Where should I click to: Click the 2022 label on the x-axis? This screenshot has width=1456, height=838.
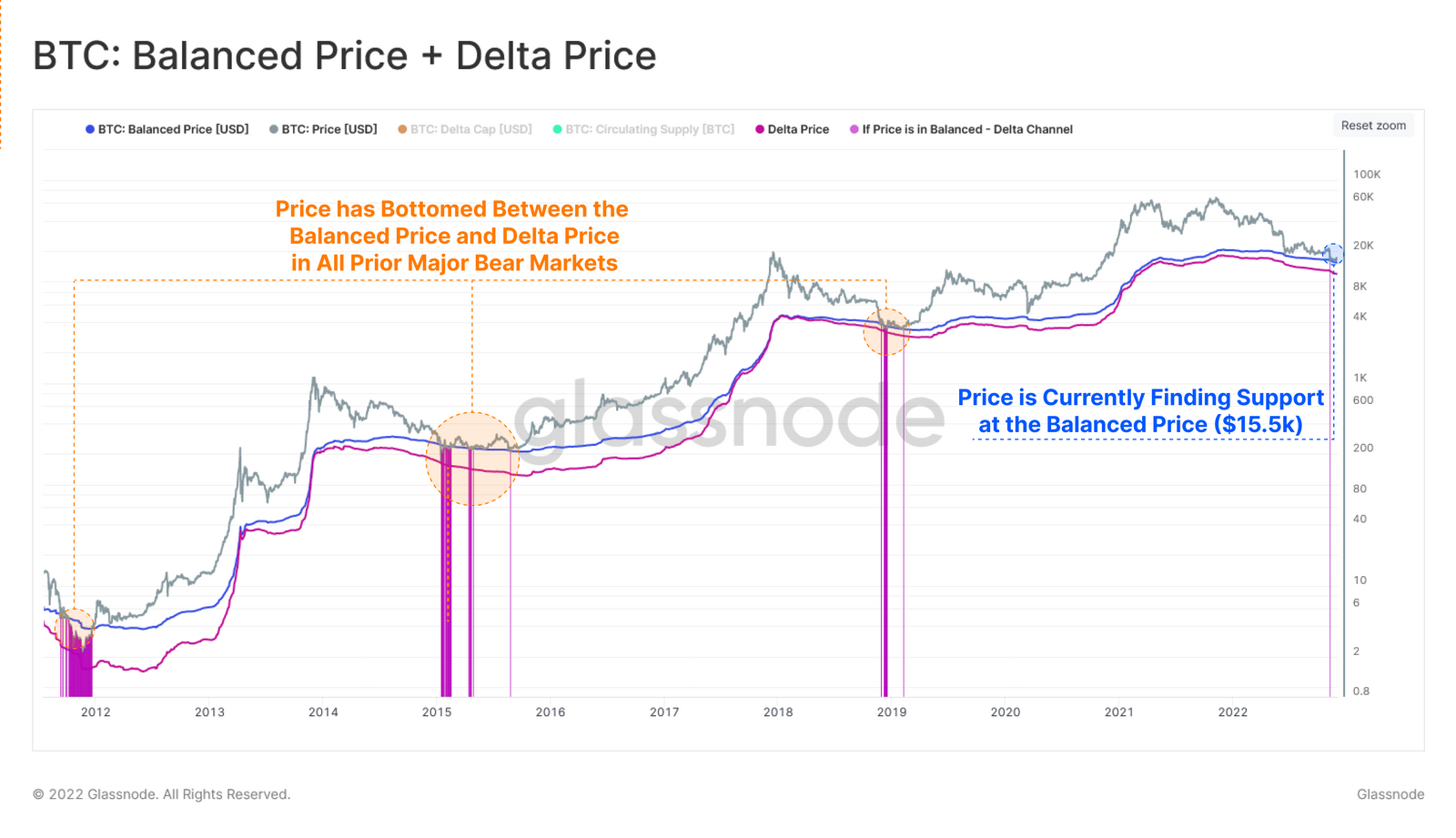(x=1233, y=712)
